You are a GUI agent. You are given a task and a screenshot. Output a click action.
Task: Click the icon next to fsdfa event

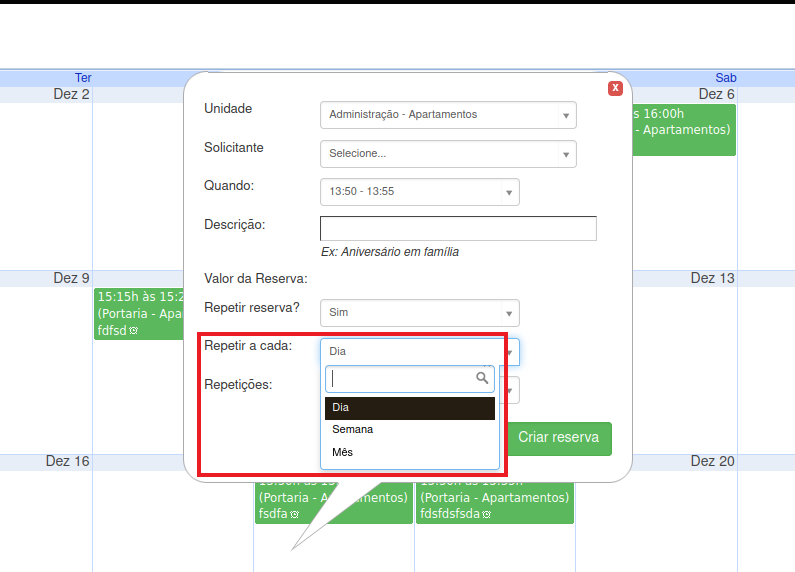tap(294, 514)
